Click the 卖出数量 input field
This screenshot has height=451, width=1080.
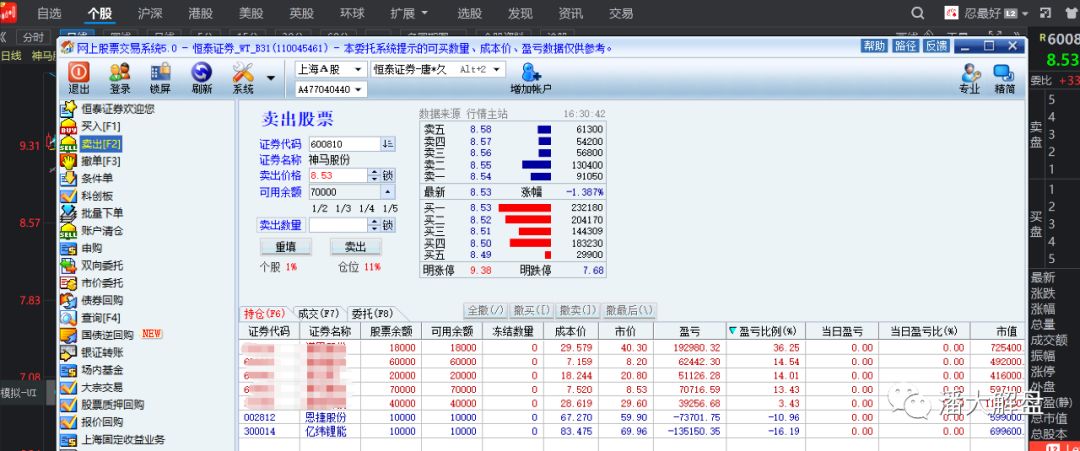click(x=338, y=225)
